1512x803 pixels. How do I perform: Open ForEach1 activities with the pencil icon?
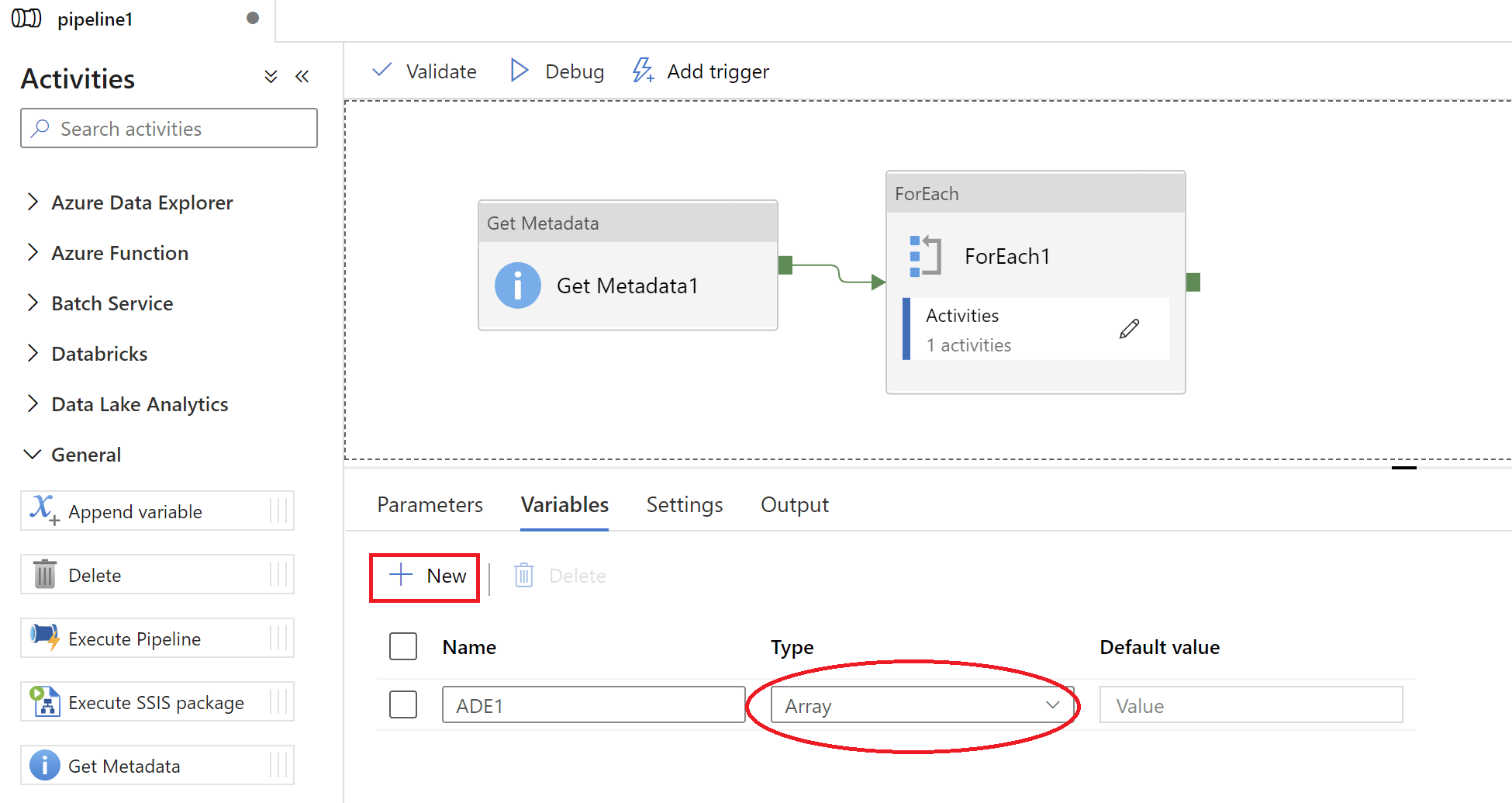(1130, 328)
